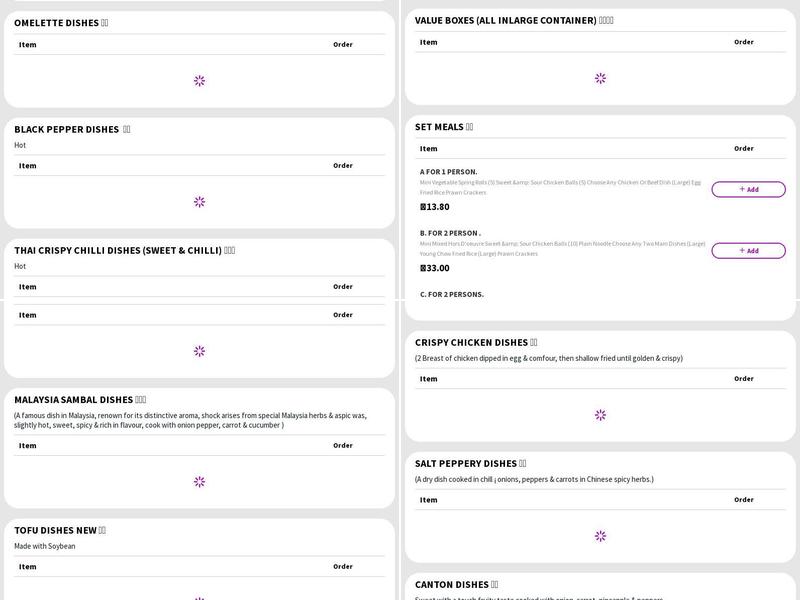The height and width of the screenshot is (600, 800).
Task: Click the Set Meals section heading
Action: [x=444, y=127]
